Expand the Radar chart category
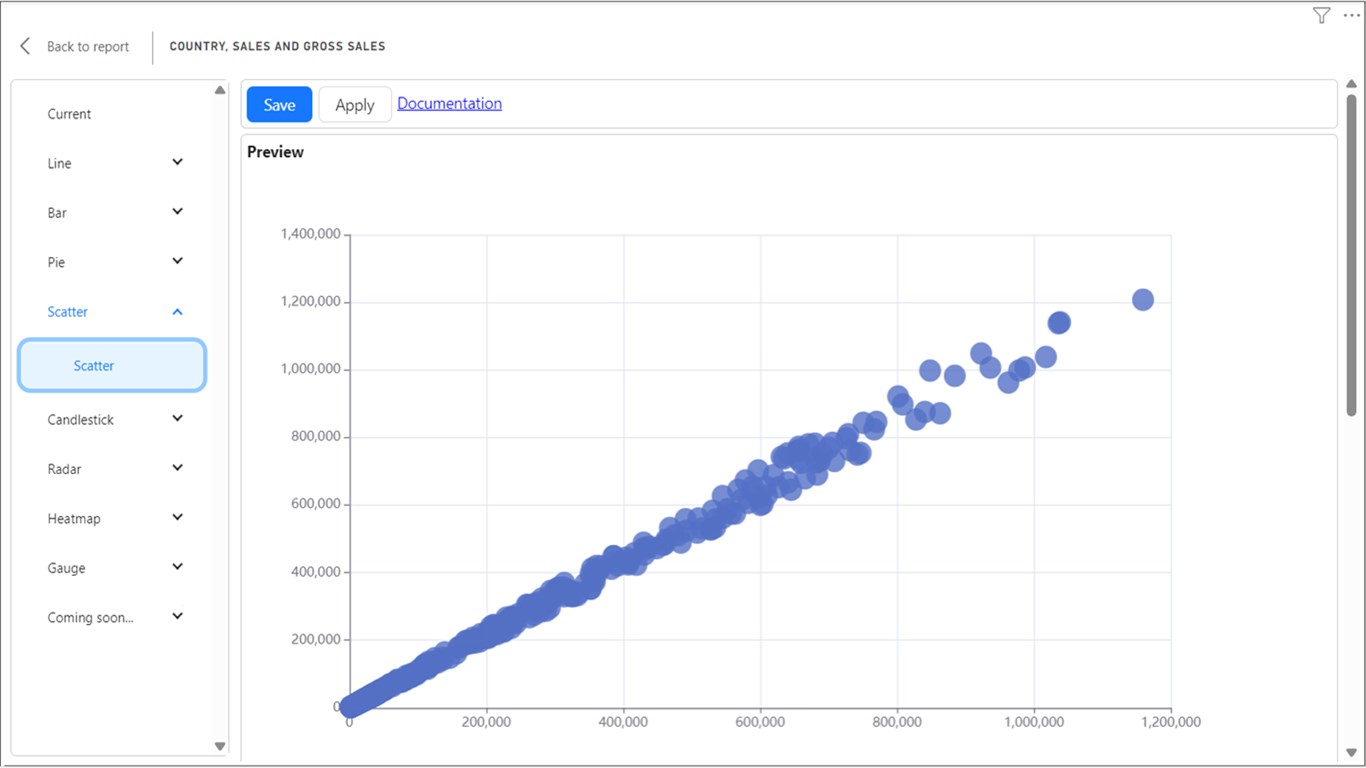1366x768 pixels. pos(177,468)
